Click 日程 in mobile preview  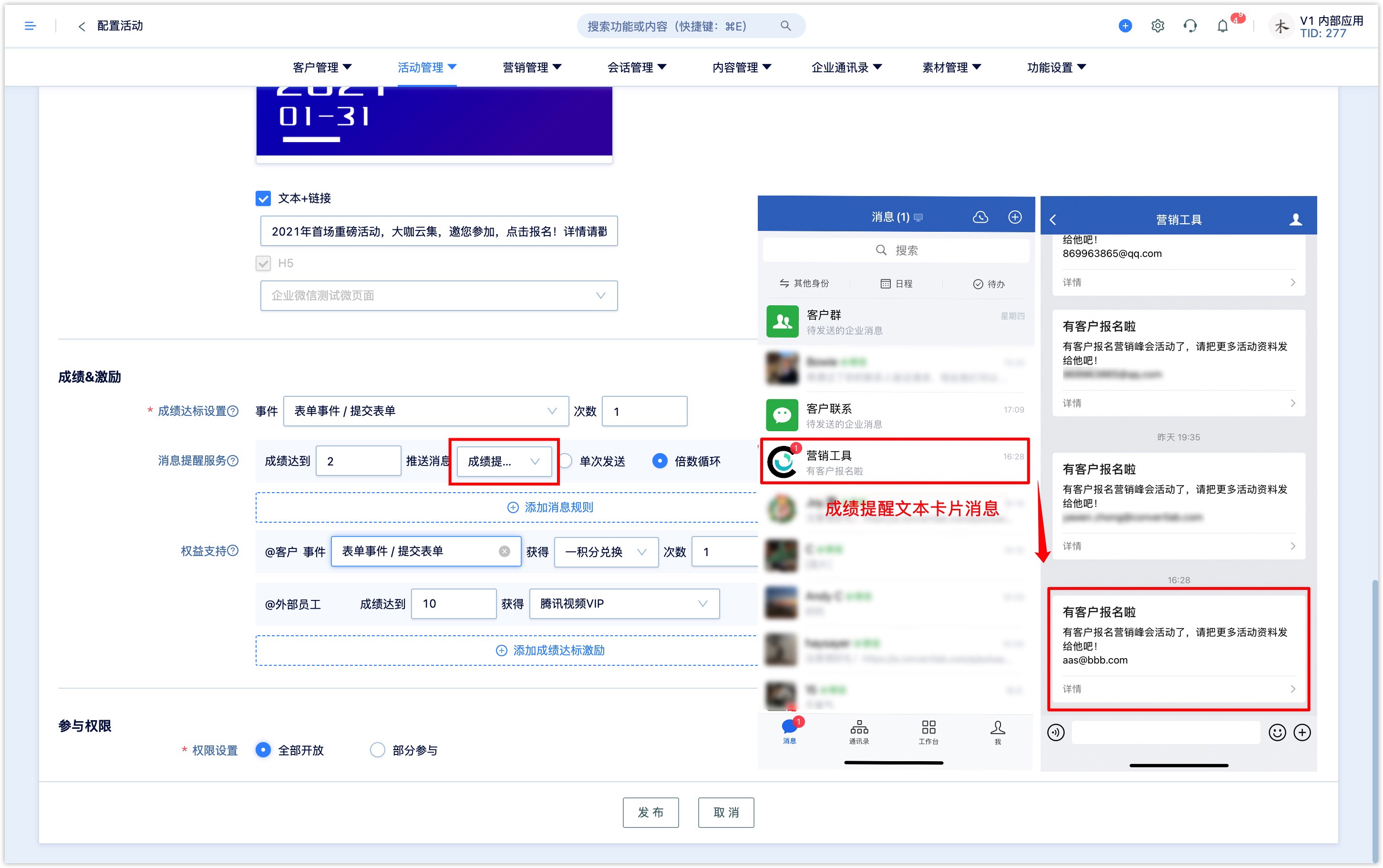coord(897,284)
